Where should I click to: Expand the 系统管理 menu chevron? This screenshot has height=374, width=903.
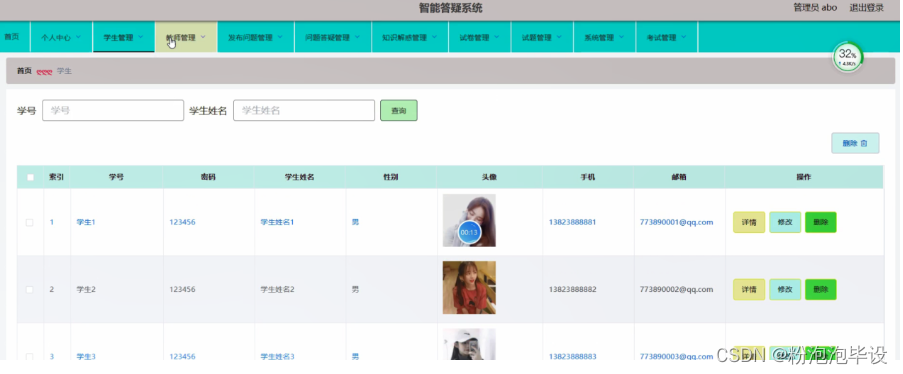click(x=621, y=37)
